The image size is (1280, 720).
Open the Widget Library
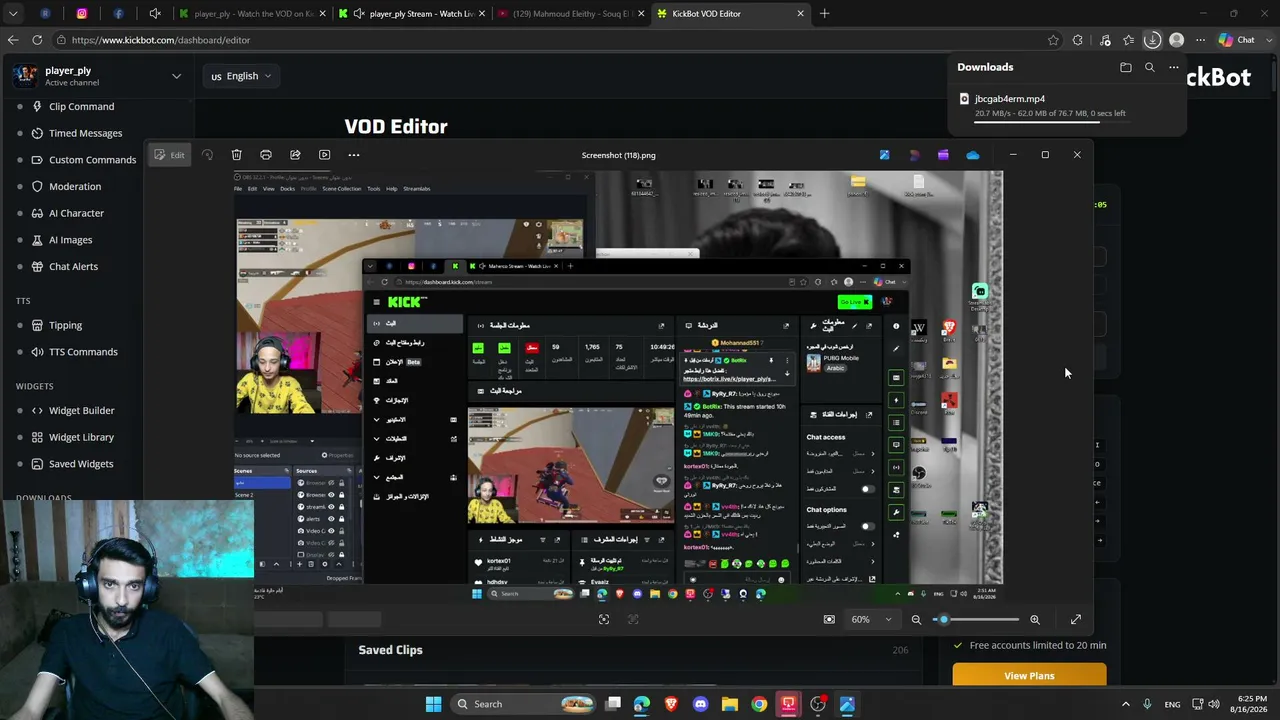click(x=81, y=437)
